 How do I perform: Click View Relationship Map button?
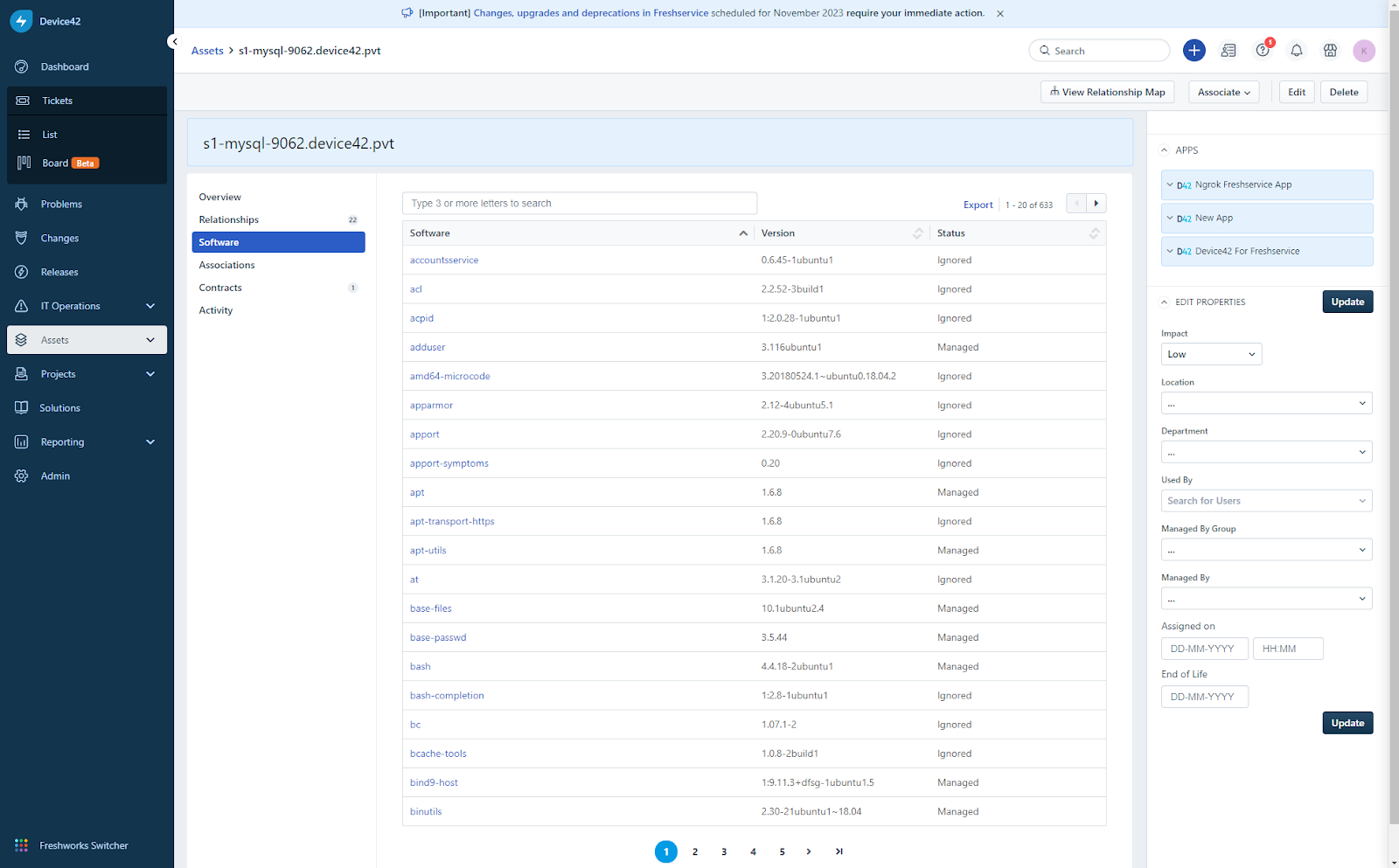(1108, 92)
